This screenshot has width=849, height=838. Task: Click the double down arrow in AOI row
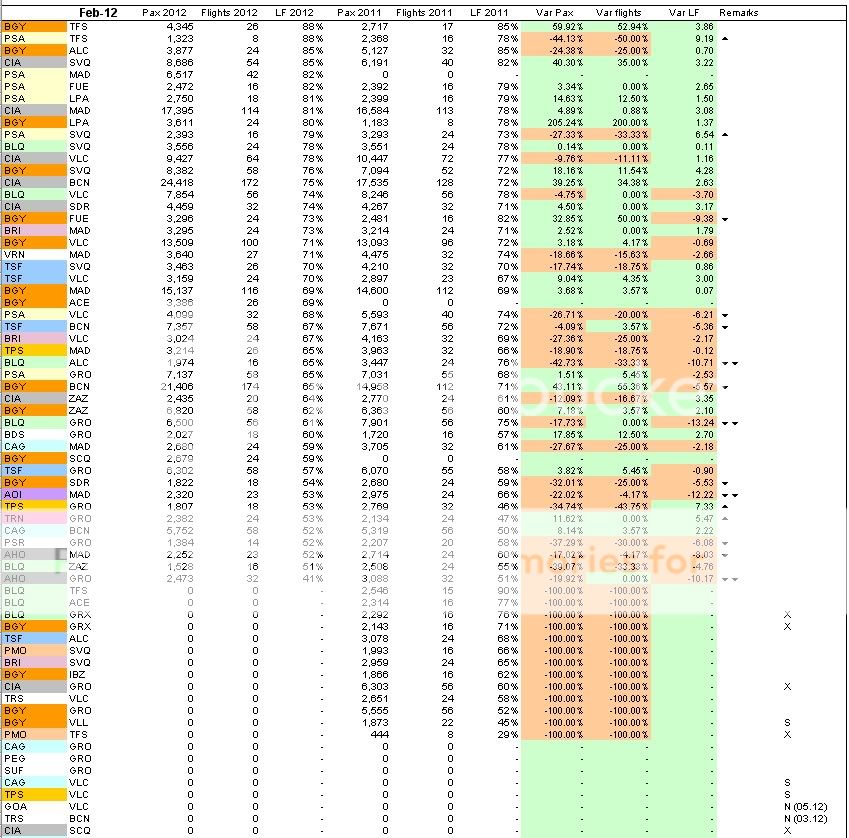click(x=730, y=495)
